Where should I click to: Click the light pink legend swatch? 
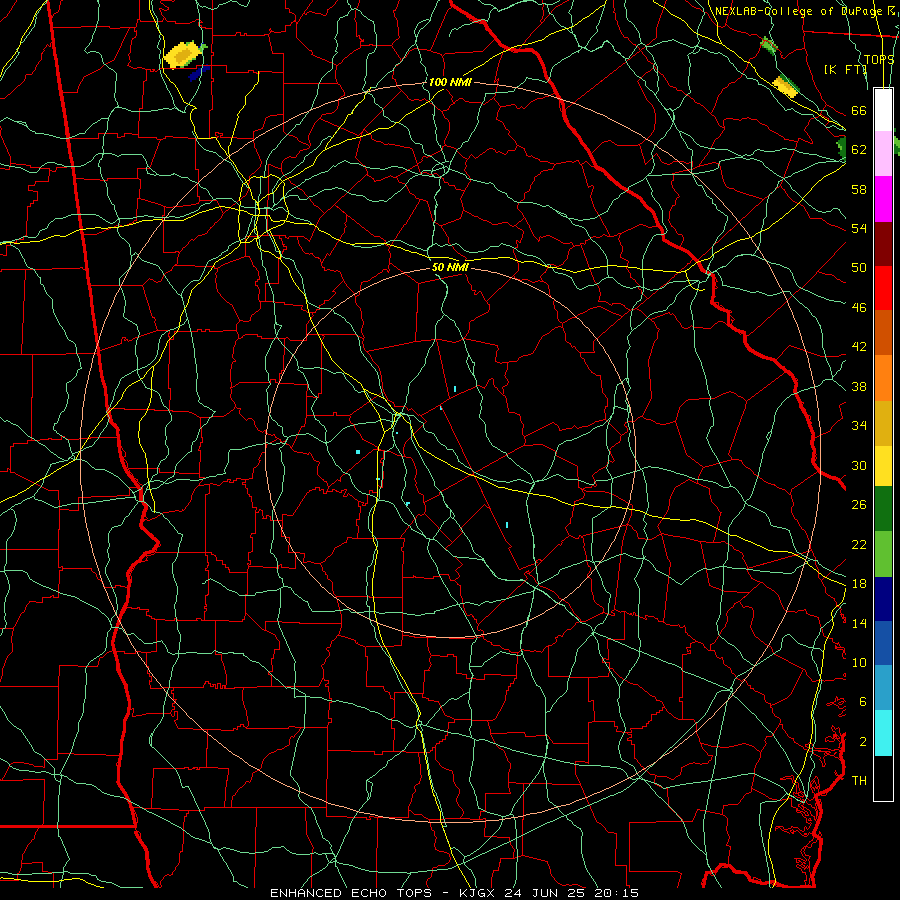point(883,153)
